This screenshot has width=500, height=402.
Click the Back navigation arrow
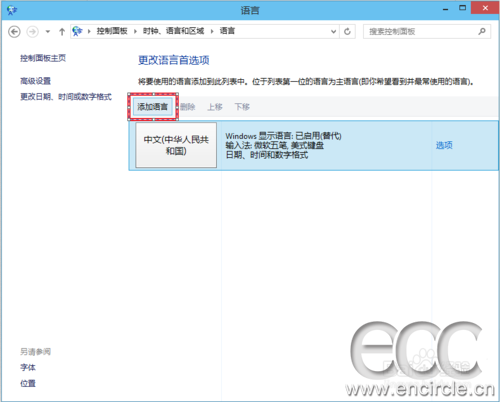point(14,32)
